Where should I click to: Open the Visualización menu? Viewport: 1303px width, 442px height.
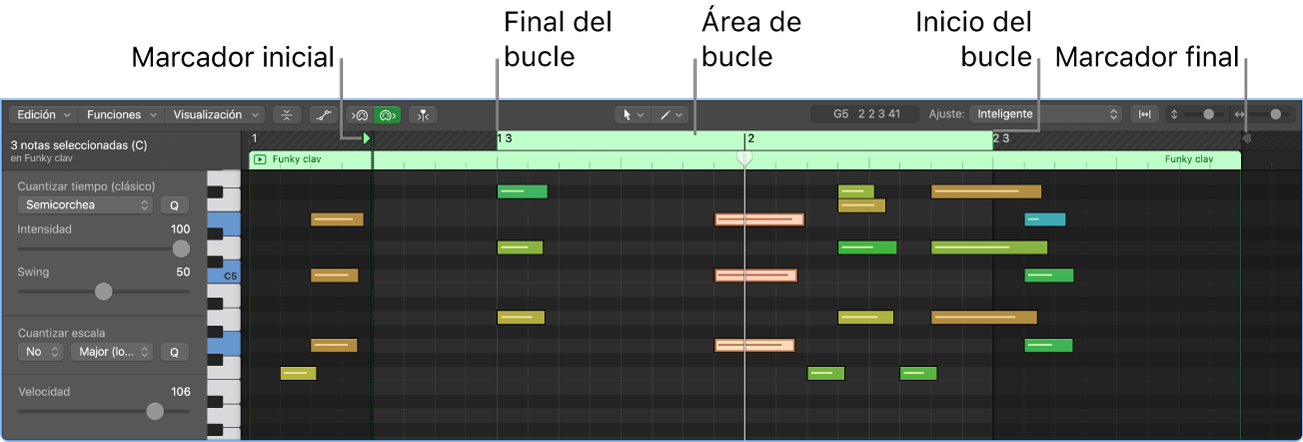pos(215,115)
